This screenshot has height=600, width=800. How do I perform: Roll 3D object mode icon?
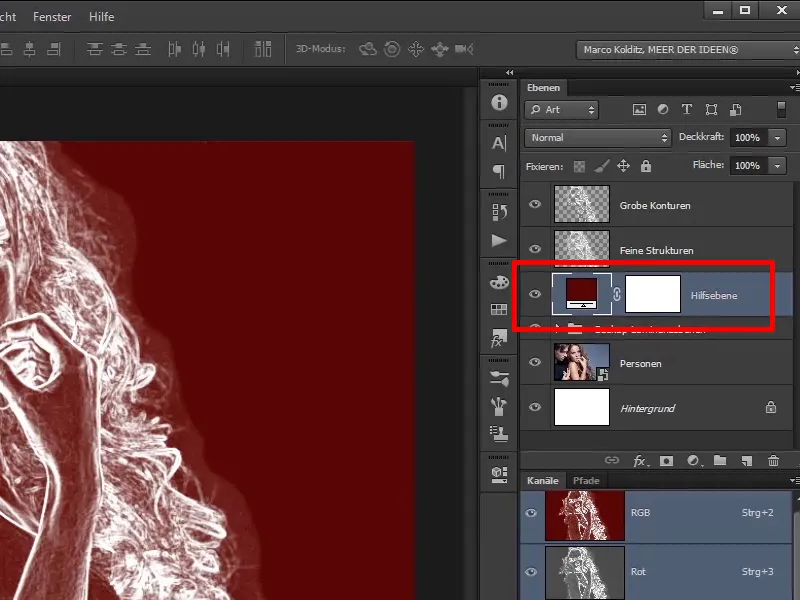[392, 49]
